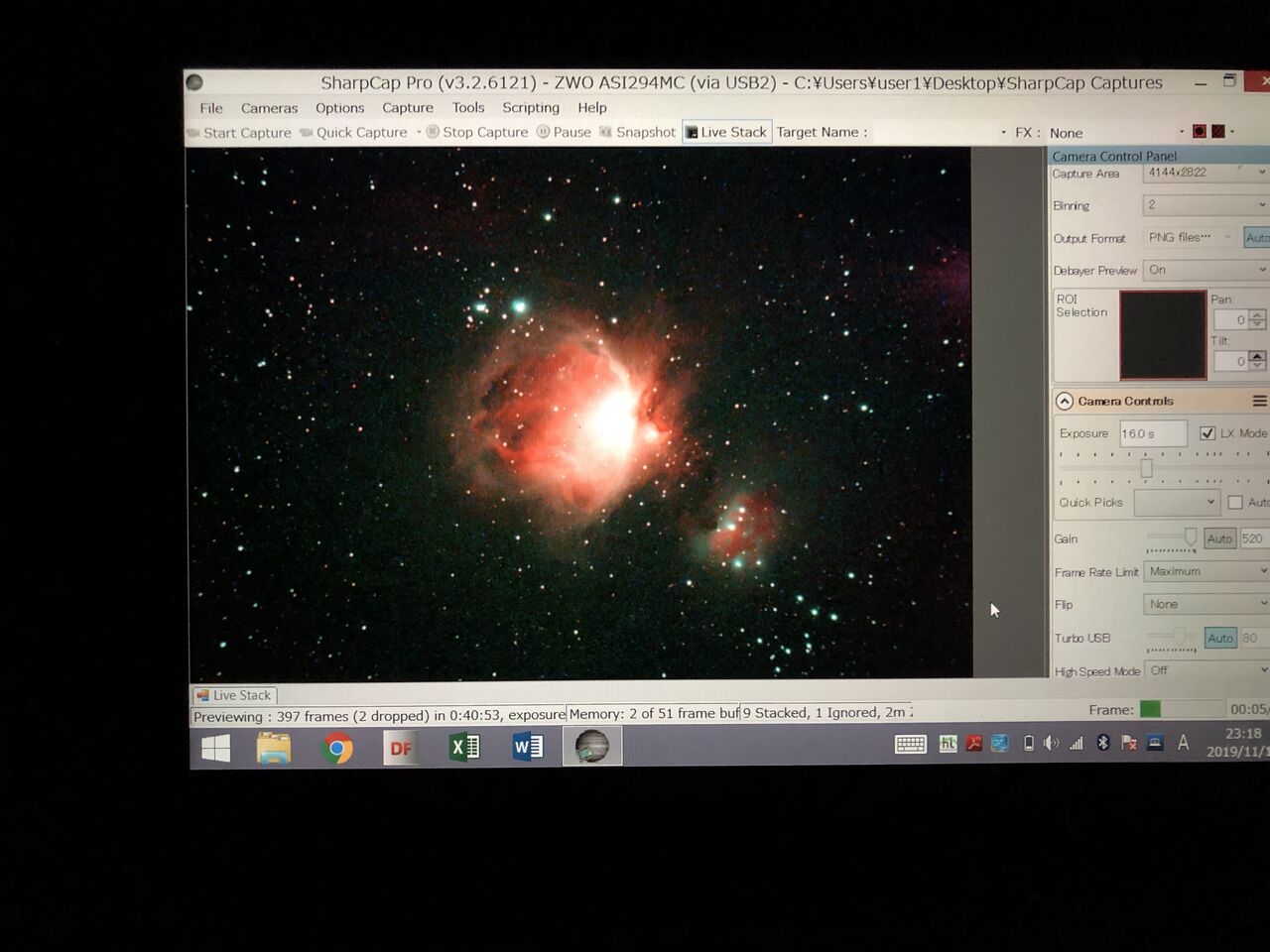Take a Snapshot from the toolbar

(637, 132)
